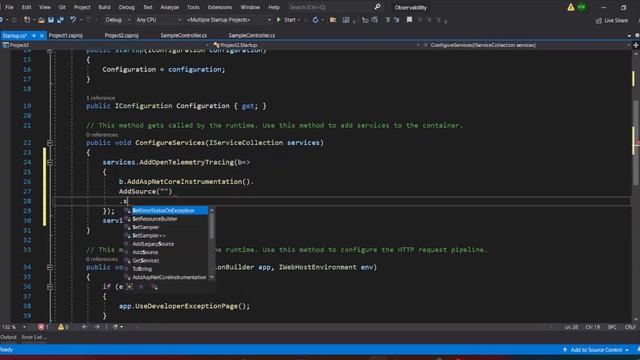Screen dimensions: 640x360
Task: Click the Hot Reload restart icon
Action: point(315,20)
